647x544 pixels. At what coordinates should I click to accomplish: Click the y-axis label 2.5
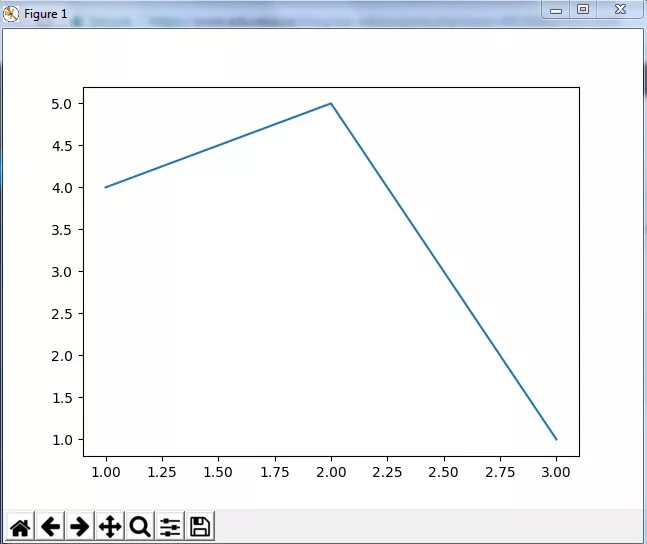click(61, 314)
